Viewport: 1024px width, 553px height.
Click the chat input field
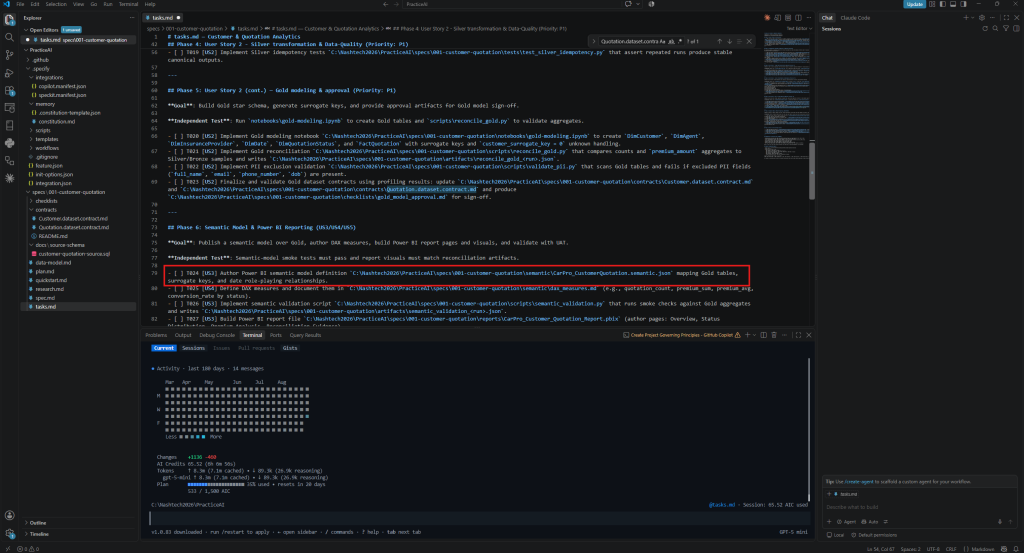point(918,507)
